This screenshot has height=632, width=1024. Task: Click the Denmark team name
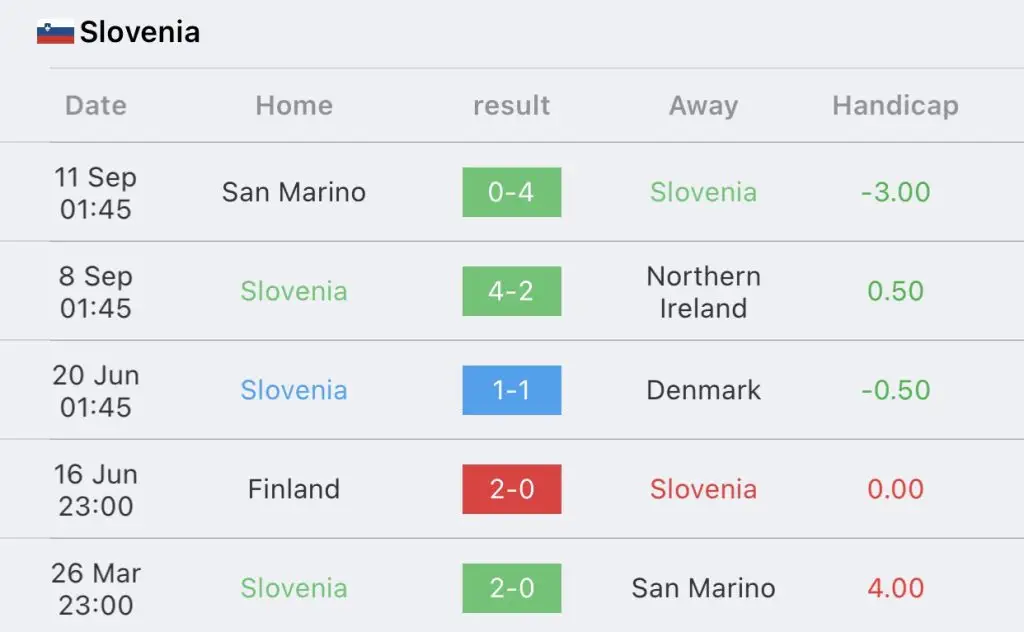tap(703, 390)
